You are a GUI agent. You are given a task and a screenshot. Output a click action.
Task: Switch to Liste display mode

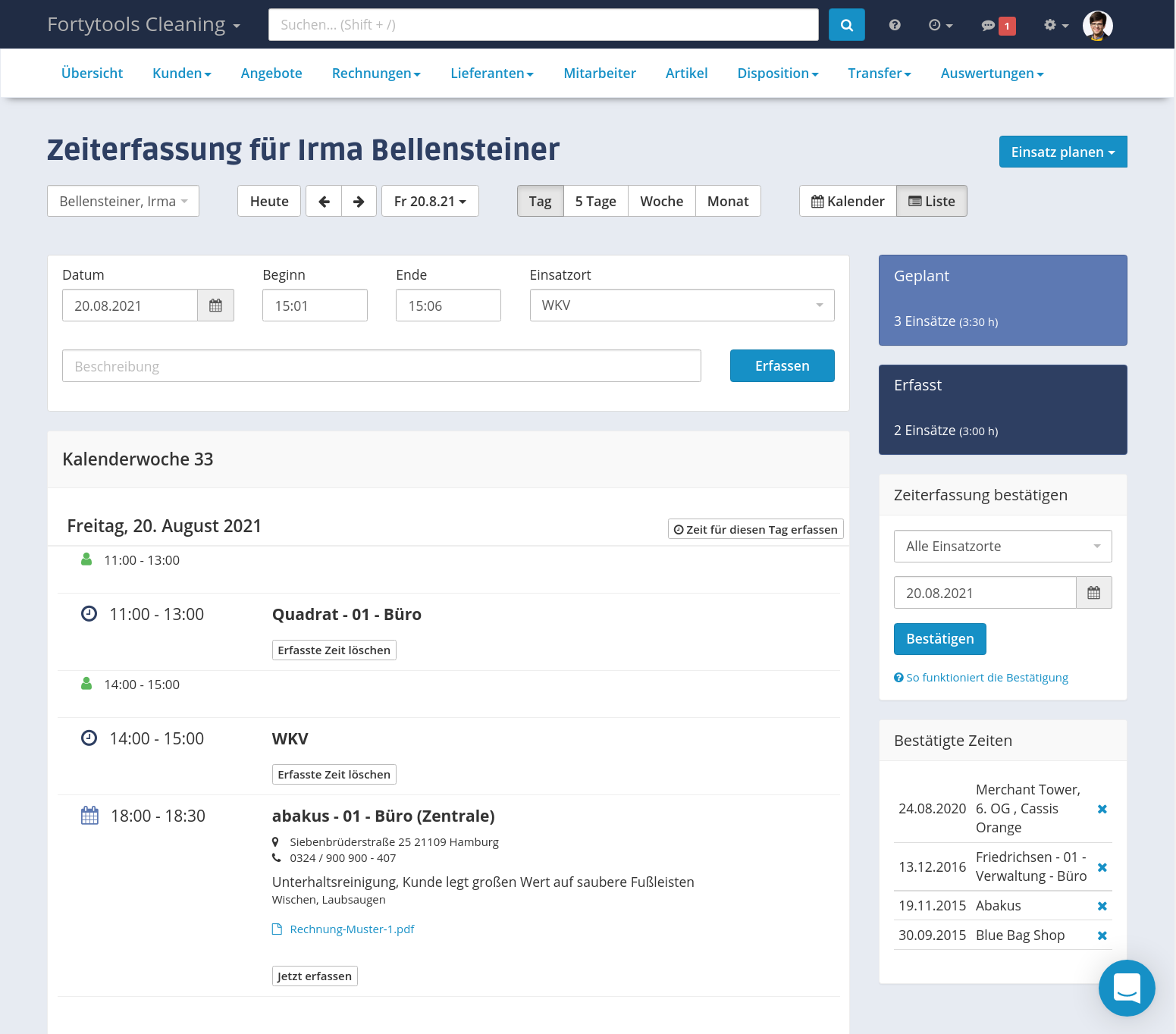coord(932,201)
